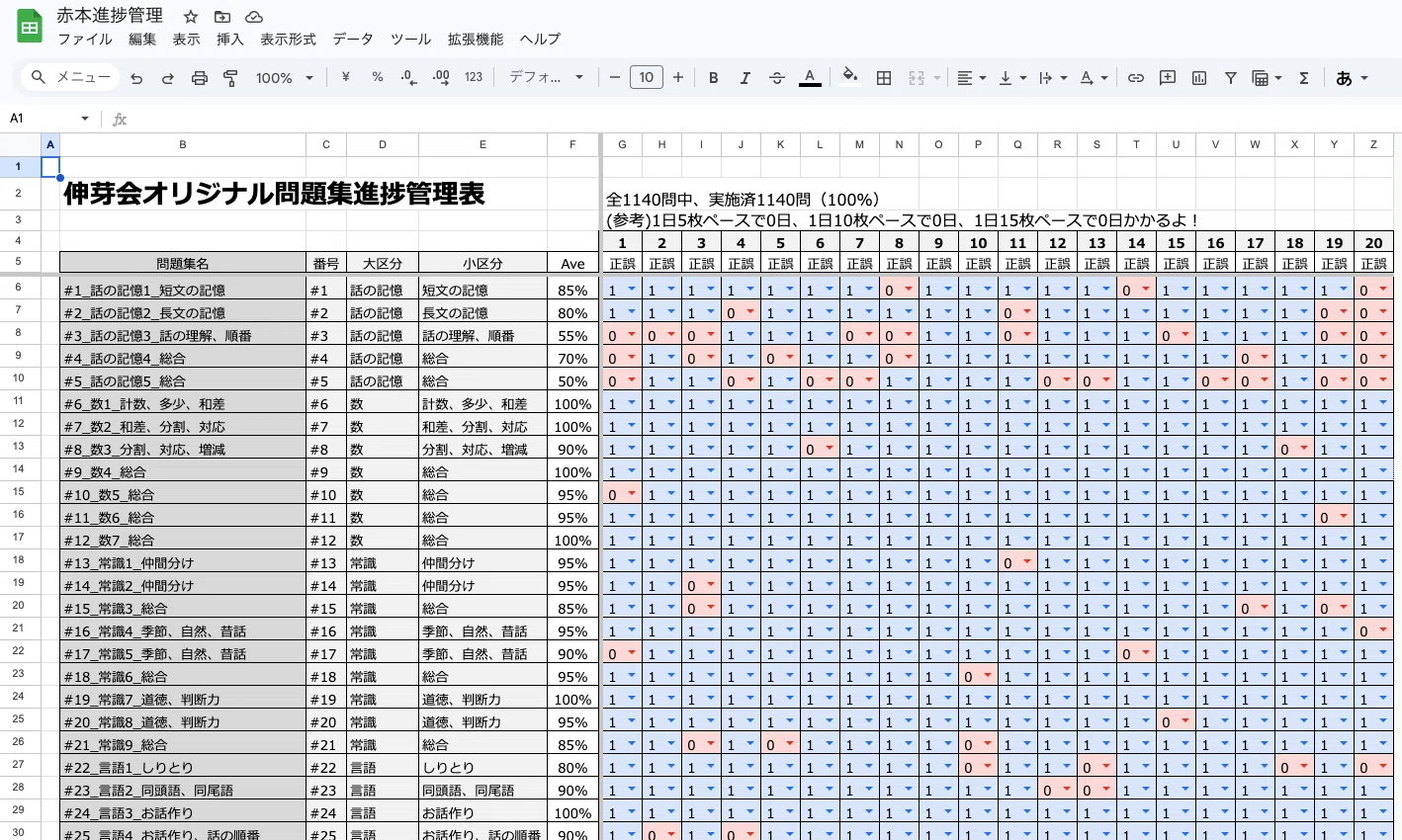Click the name box showing A1
Viewport: 1402px width, 840px height.
tap(49, 119)
